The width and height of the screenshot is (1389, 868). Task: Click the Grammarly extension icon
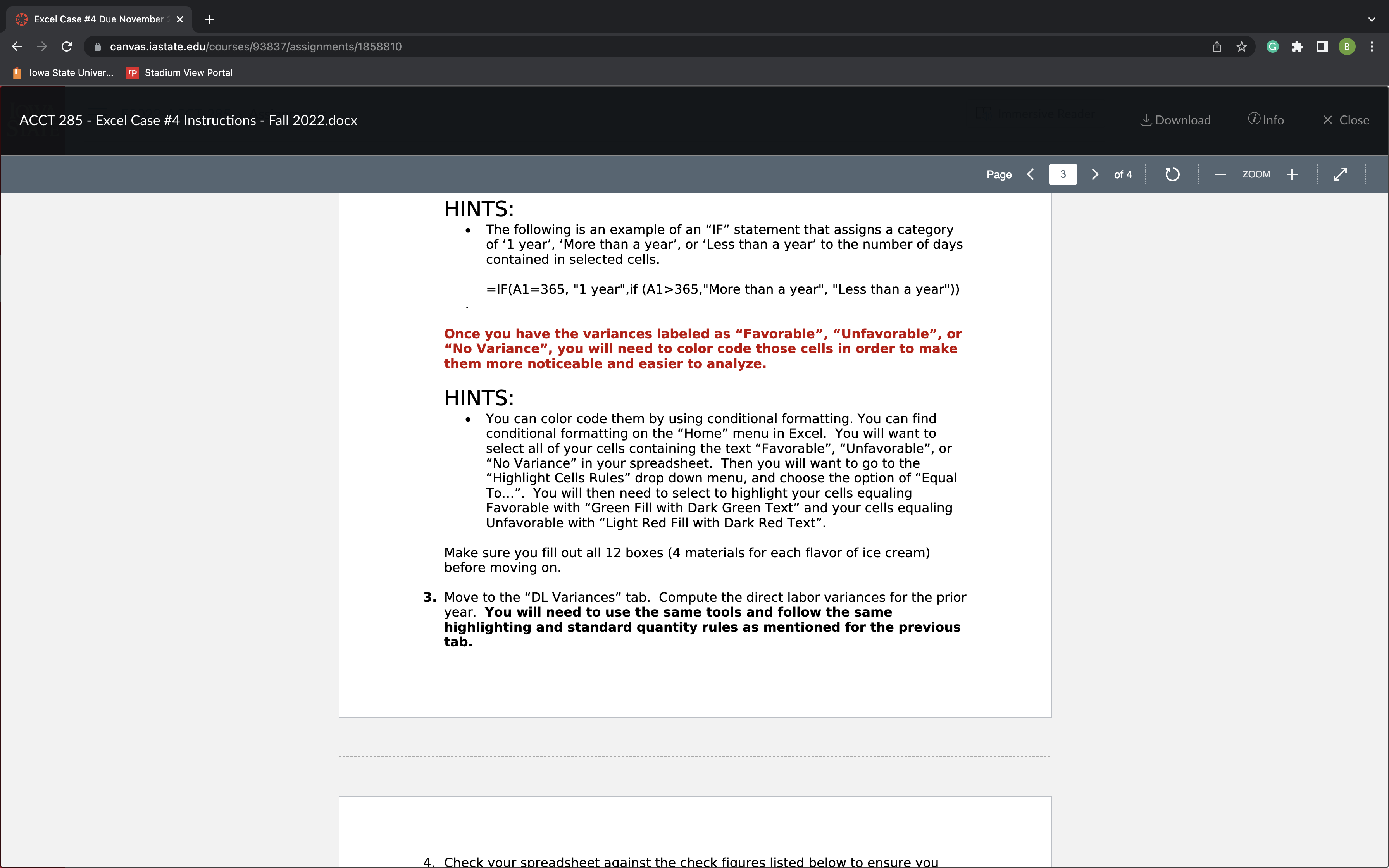(1272, 46)
